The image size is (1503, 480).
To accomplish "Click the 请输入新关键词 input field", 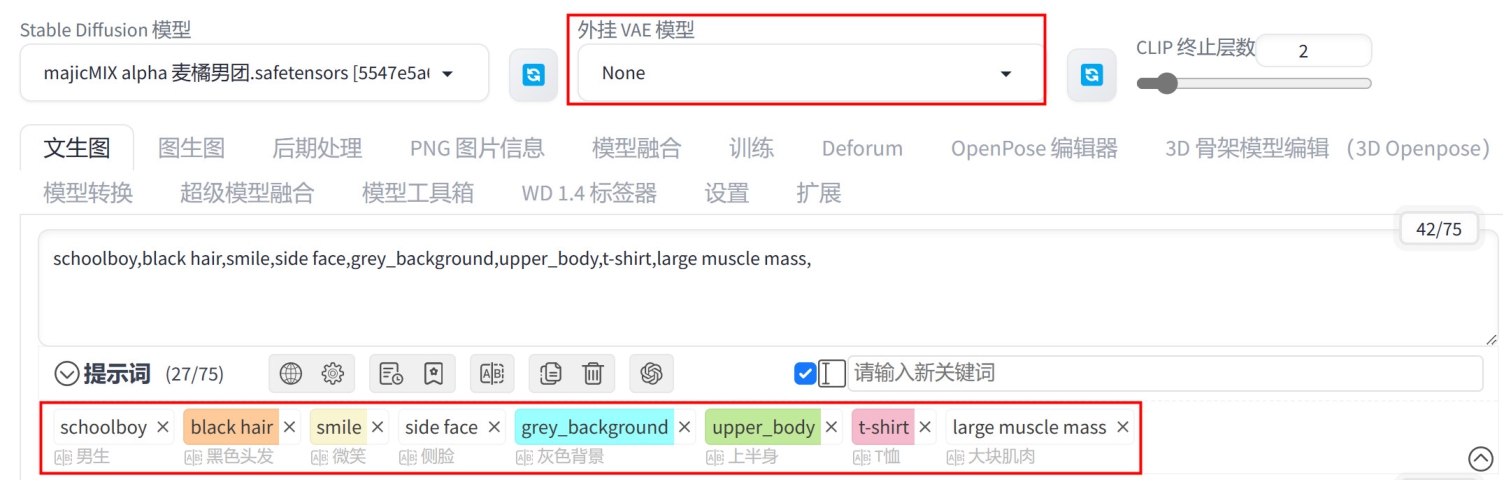I will (1165, 374).
